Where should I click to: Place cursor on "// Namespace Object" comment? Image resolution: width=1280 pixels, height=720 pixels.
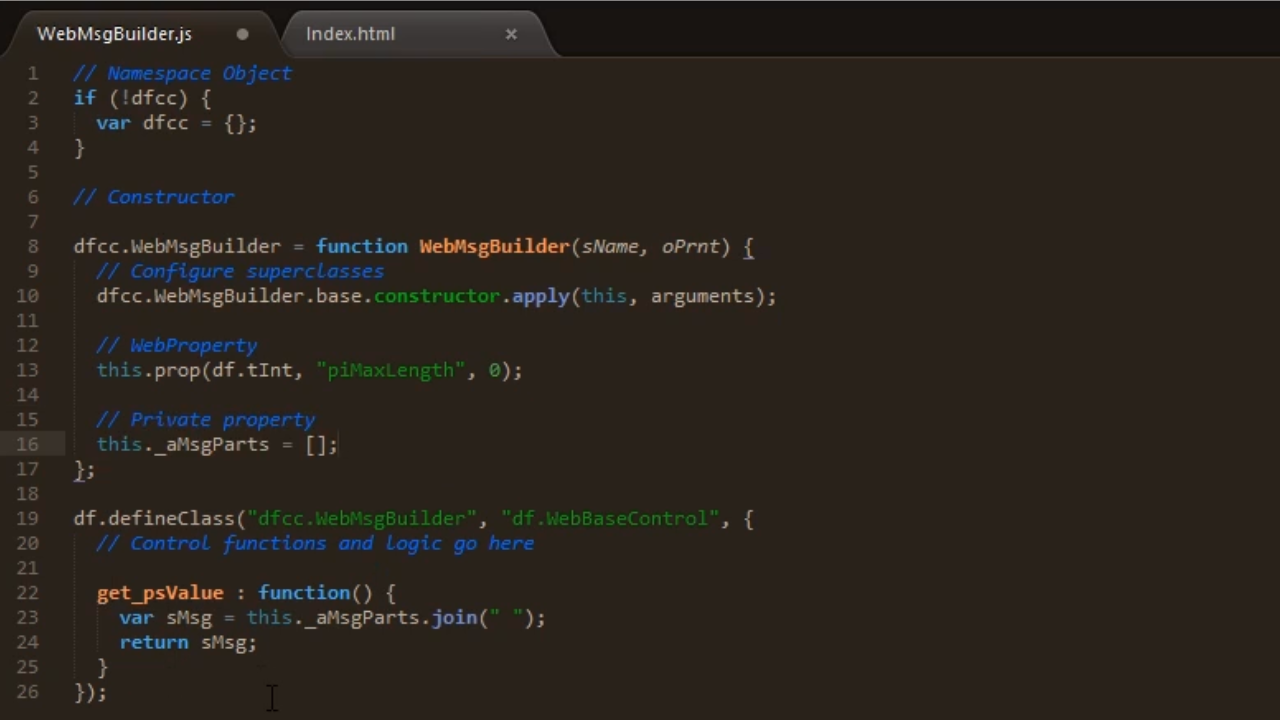(182, 73)
